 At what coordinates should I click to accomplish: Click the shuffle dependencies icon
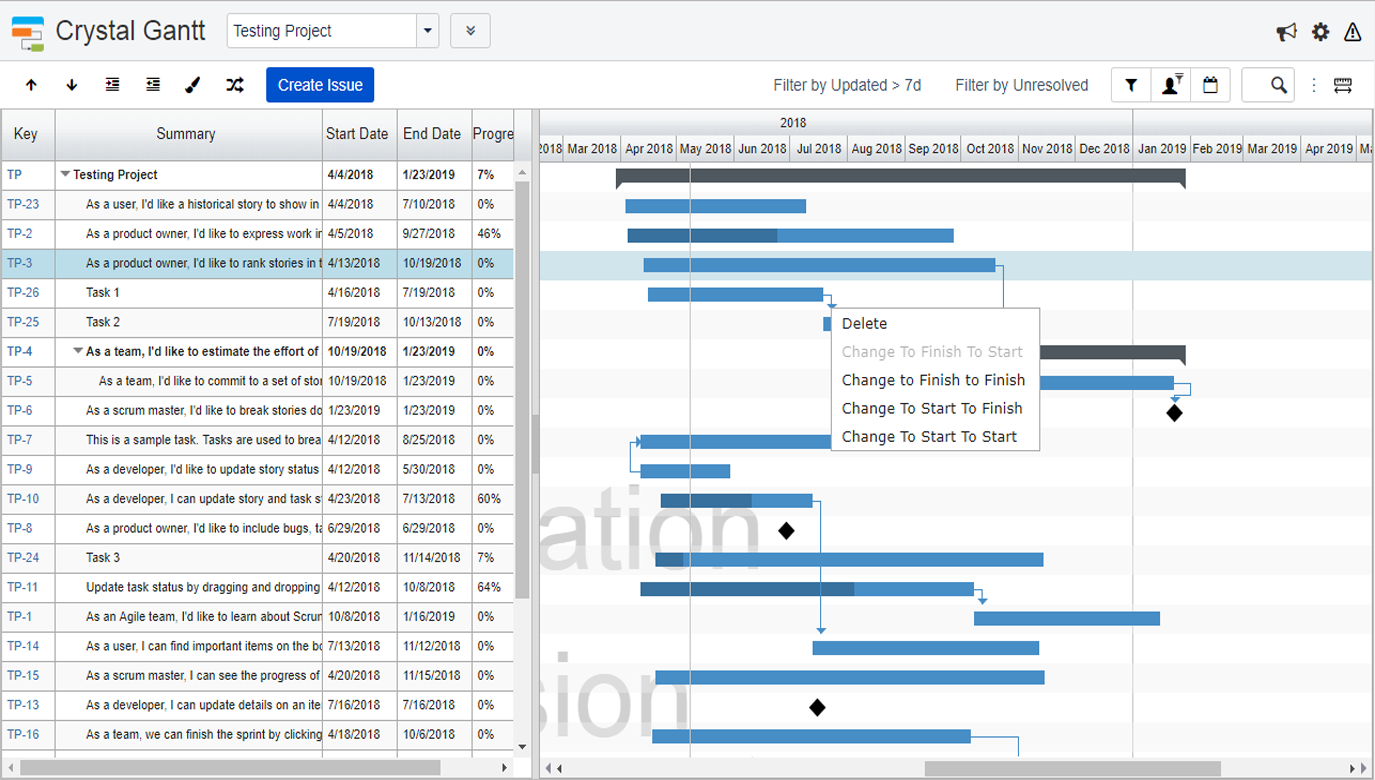click(235, 85)
